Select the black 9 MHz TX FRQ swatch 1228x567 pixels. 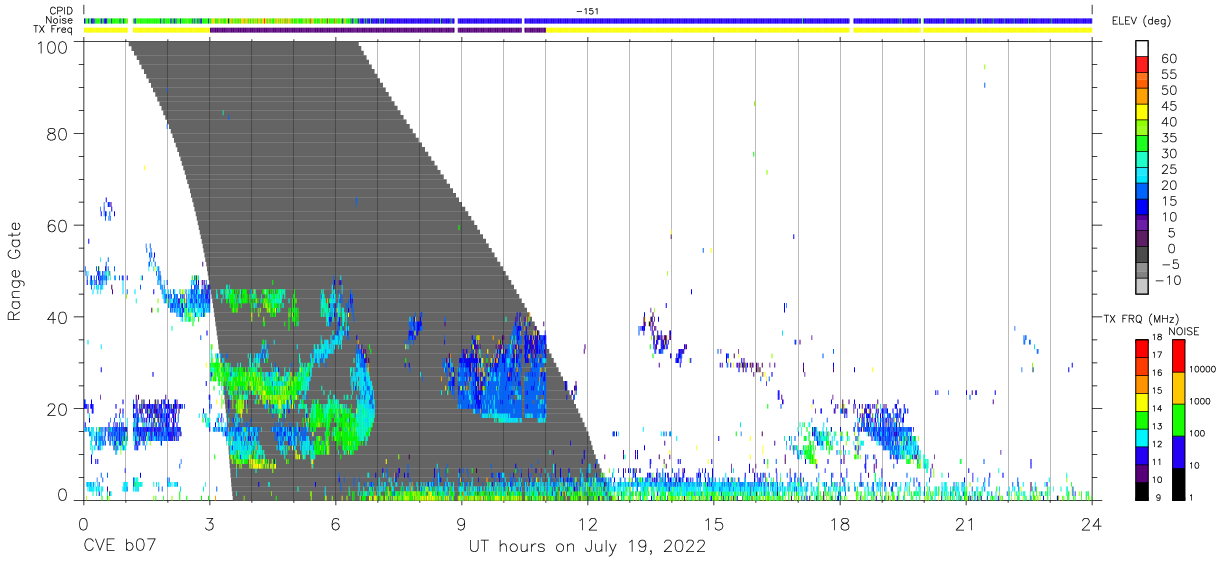[1142, 491]
